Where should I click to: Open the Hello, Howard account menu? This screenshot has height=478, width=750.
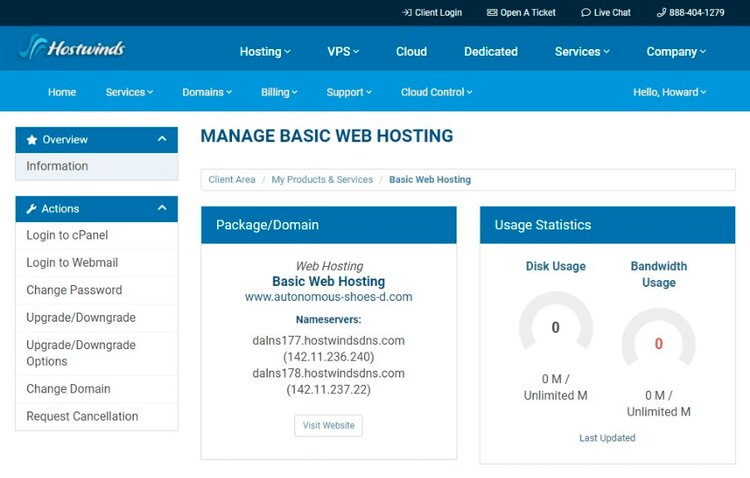click(x=670, y=92)
